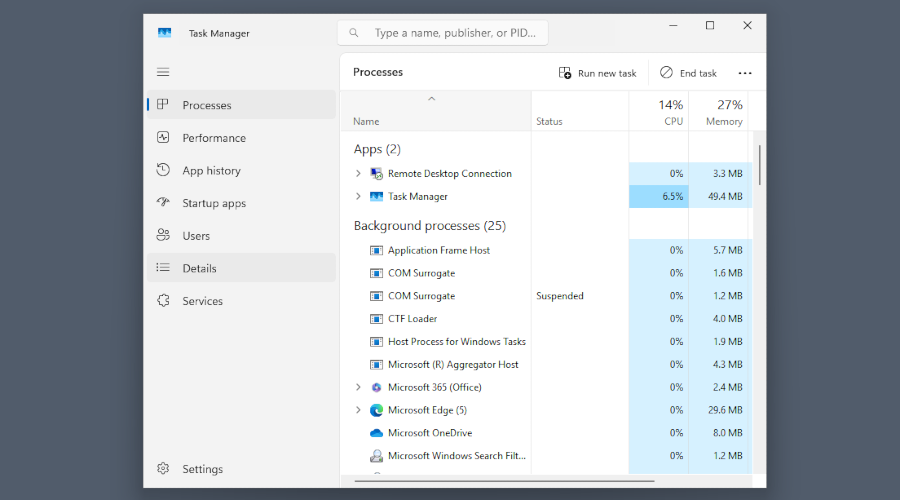Click the 2.4 MB memory value
This screenshot has width=900, height=500.
click(x=728, y=387)
